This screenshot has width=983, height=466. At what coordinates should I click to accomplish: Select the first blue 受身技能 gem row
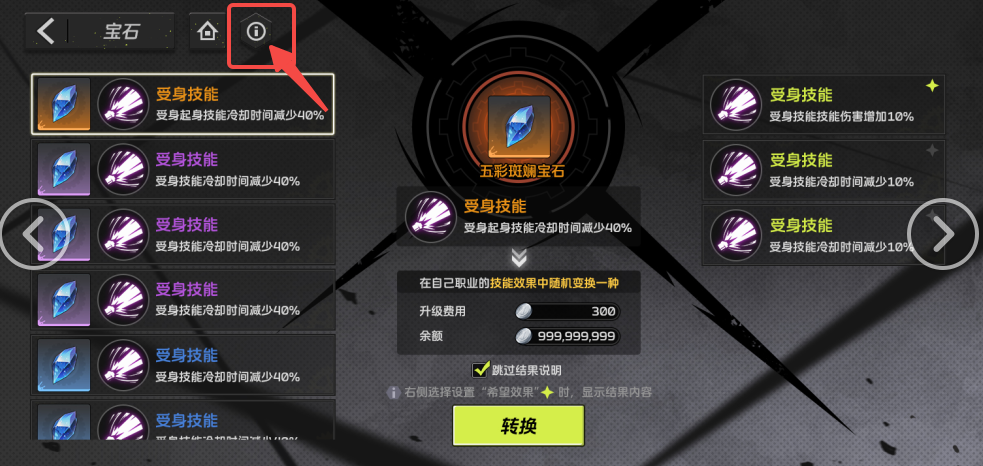pyautogui.click(x=183, y=364)
